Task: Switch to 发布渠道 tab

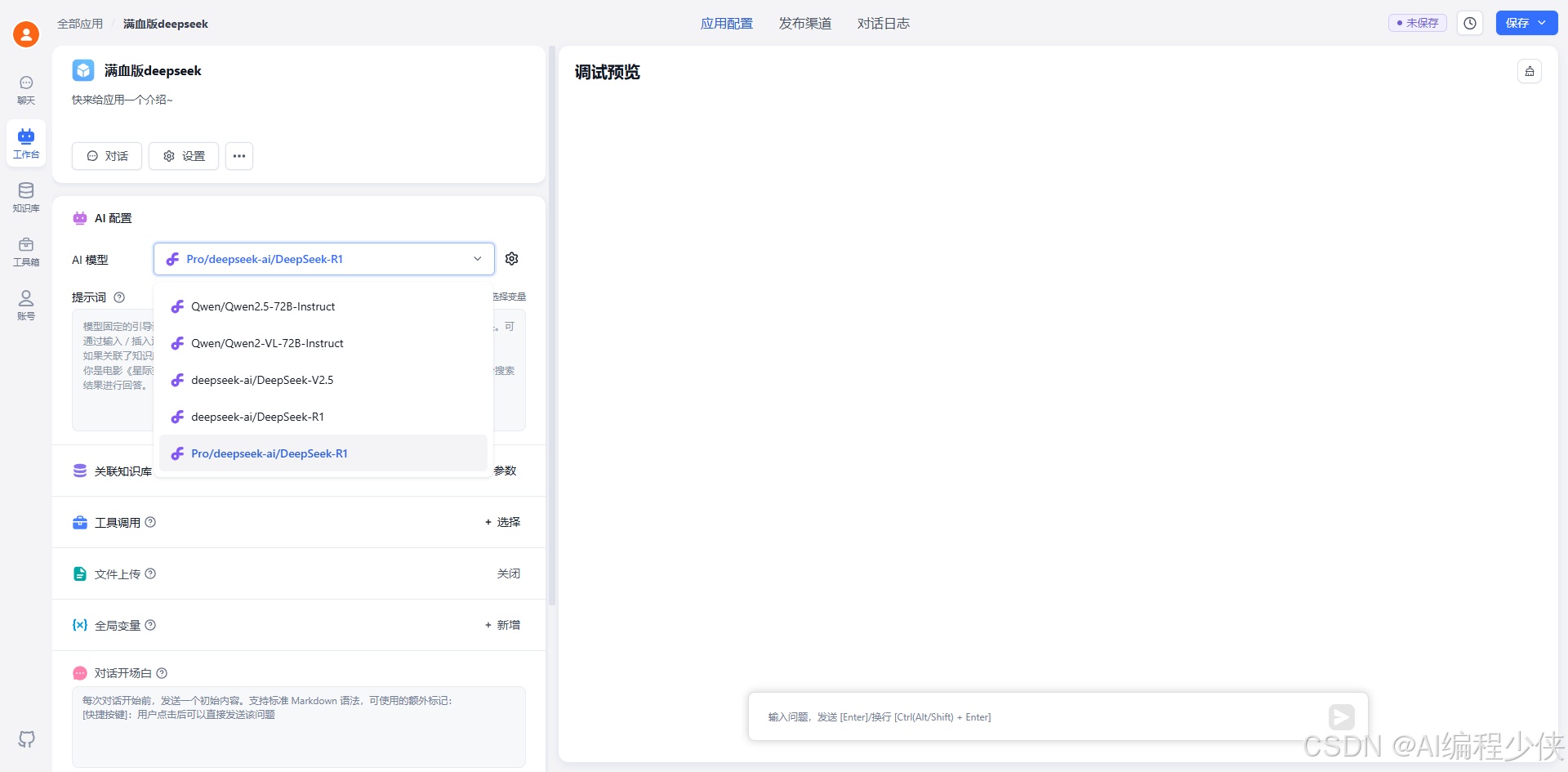Action: tap(805, 24)
